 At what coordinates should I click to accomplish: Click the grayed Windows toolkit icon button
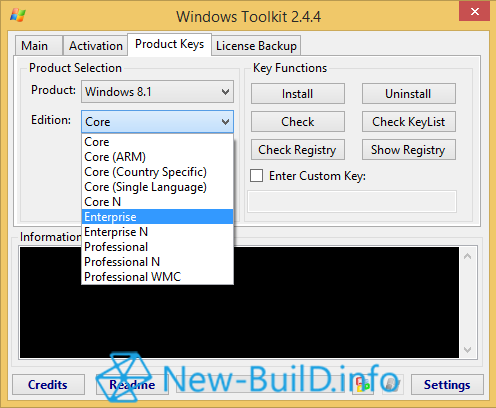click(x=392, y=385)
